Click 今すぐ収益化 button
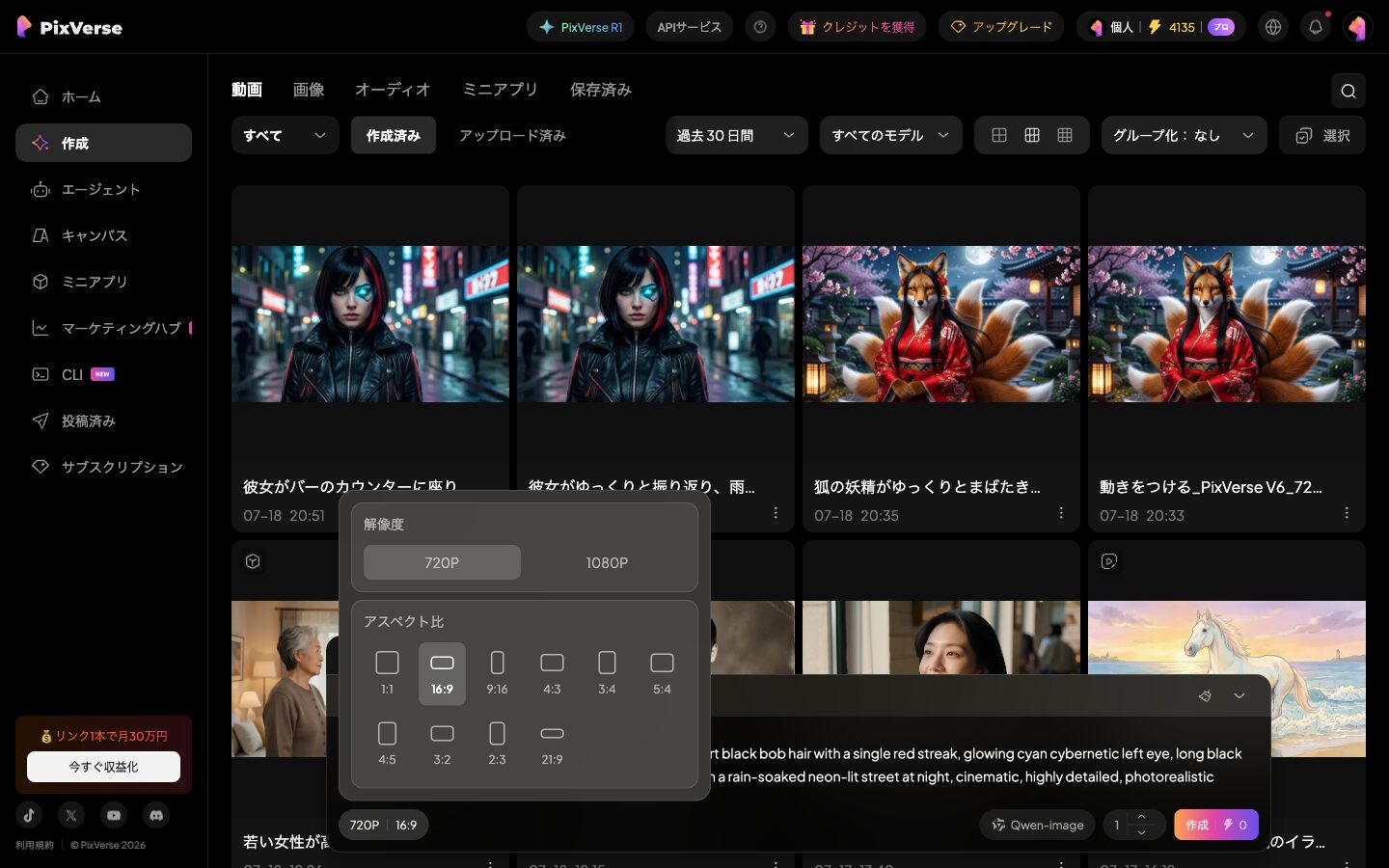The height and width of the screenshot is (868, 1389). (103, 767)
